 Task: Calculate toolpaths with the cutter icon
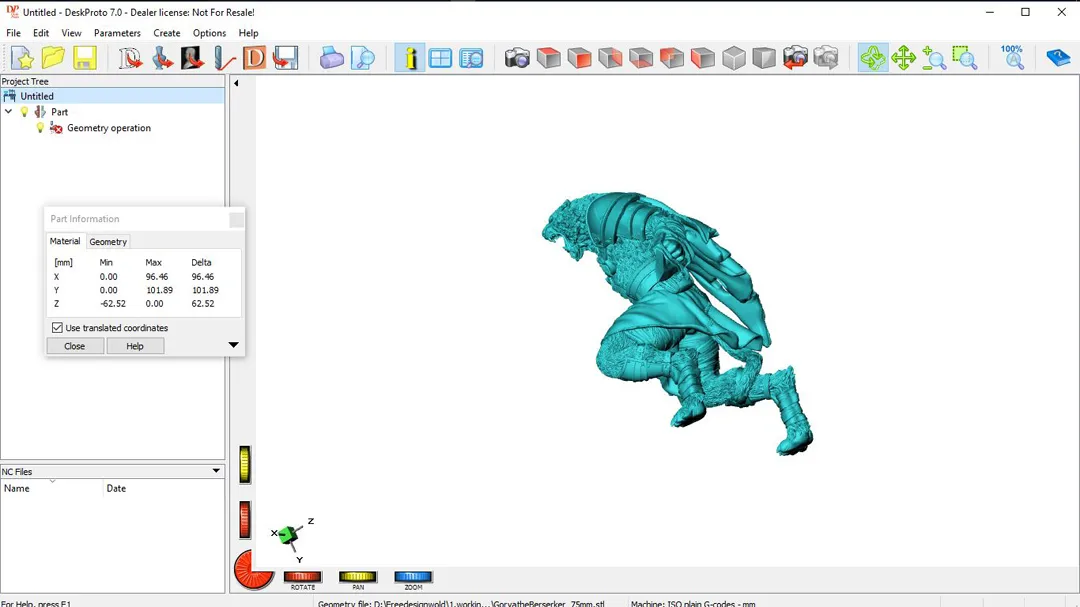click(x=223, y=58)
